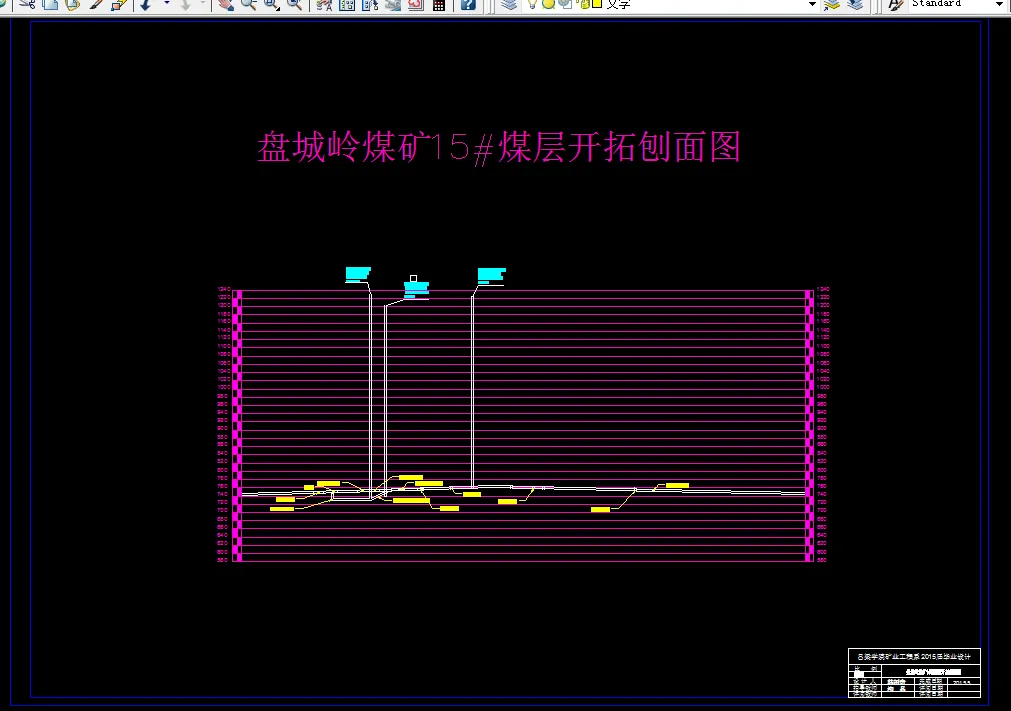This screenshot has width=1011, height=711.
Task: Open the Layer Properties Manager icon
Action: [509, 4]
